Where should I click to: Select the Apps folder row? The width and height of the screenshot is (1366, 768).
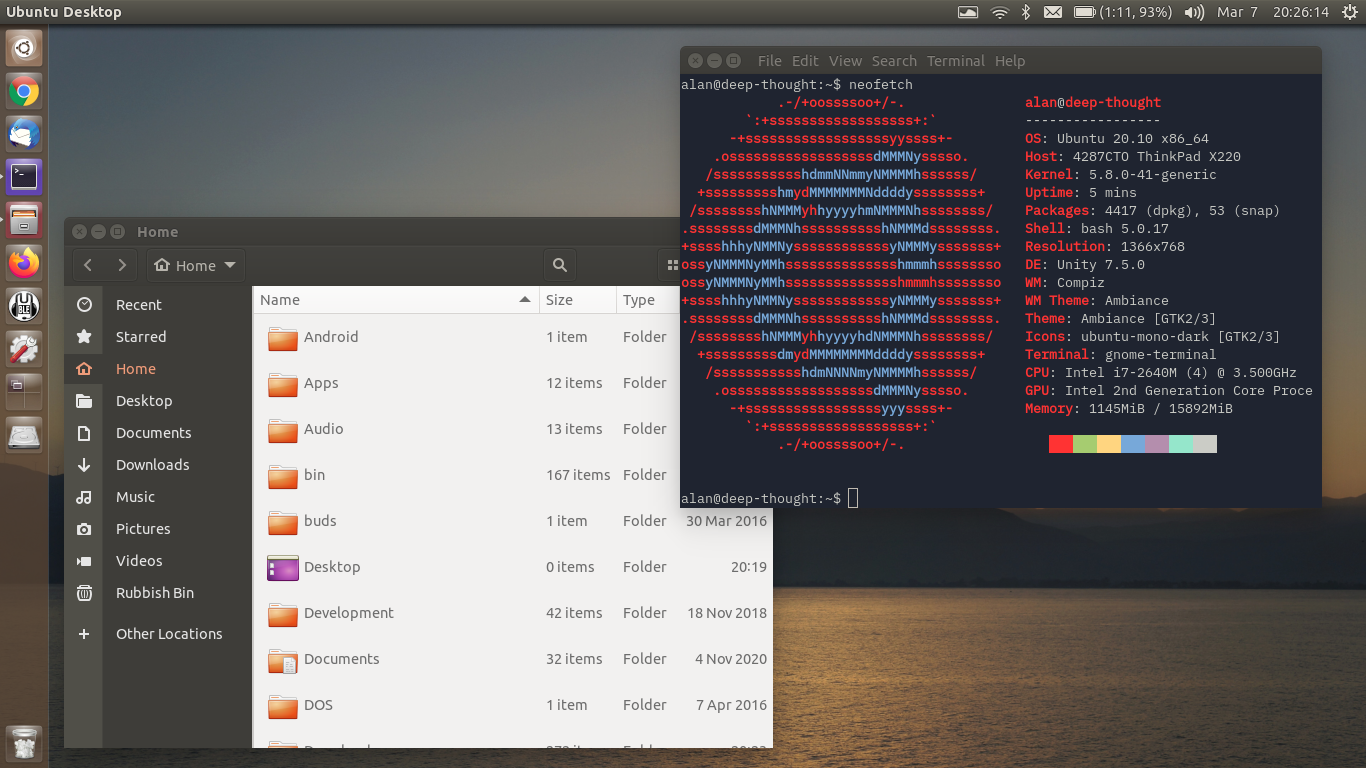(x=513, y=383)
